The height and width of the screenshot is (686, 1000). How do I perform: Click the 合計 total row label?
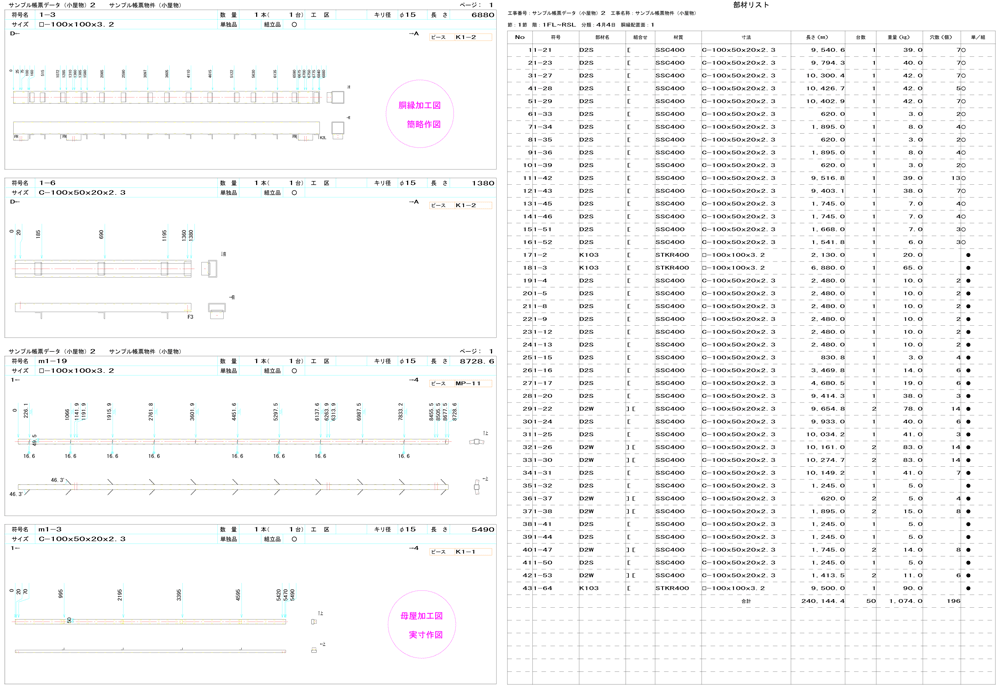pos(745,601)
